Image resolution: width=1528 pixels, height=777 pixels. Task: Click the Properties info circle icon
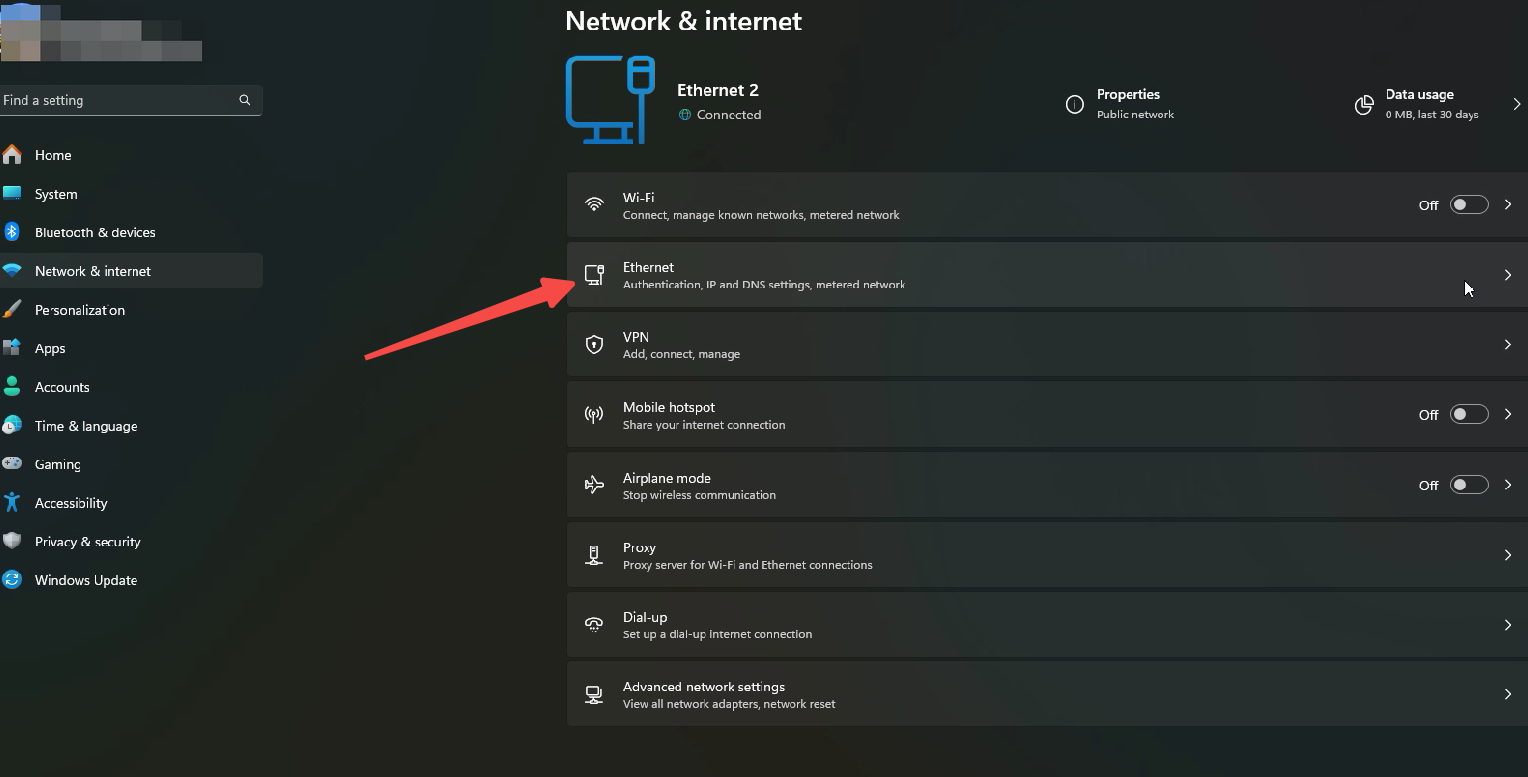coord(1075,104)
